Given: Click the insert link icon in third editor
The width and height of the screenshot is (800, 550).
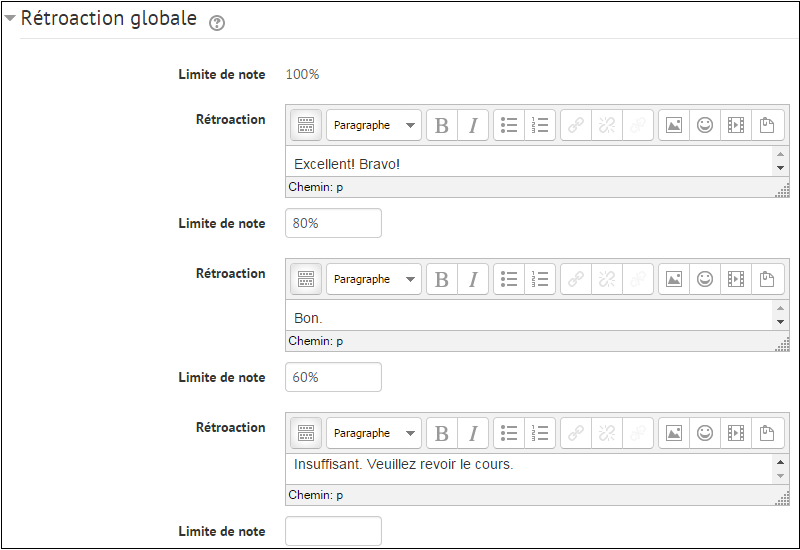Looking at the screenshot, I should (x=575, y=434).
